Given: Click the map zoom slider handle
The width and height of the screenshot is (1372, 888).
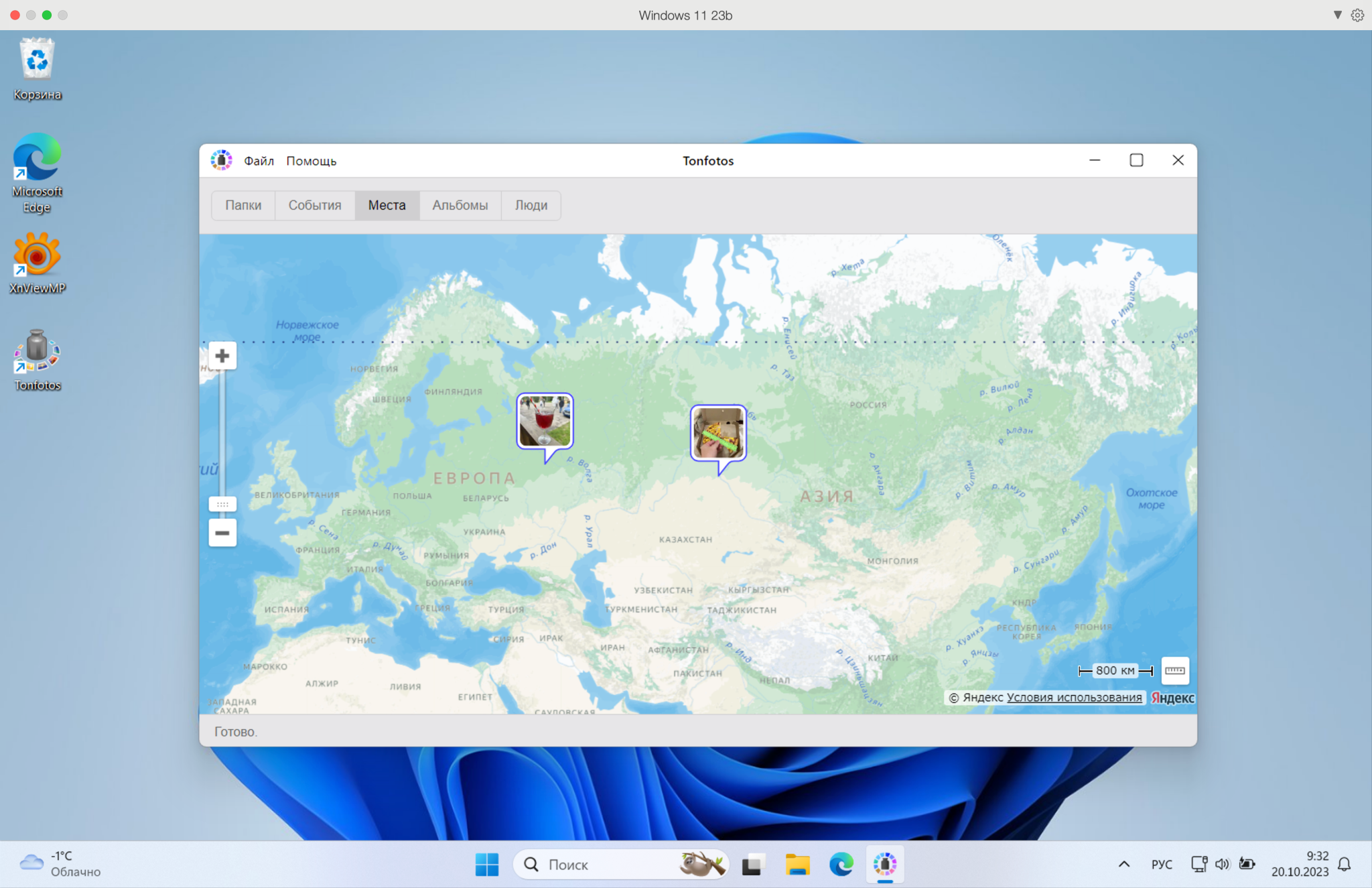Looking at the screenshot, I should pos(222,504).
